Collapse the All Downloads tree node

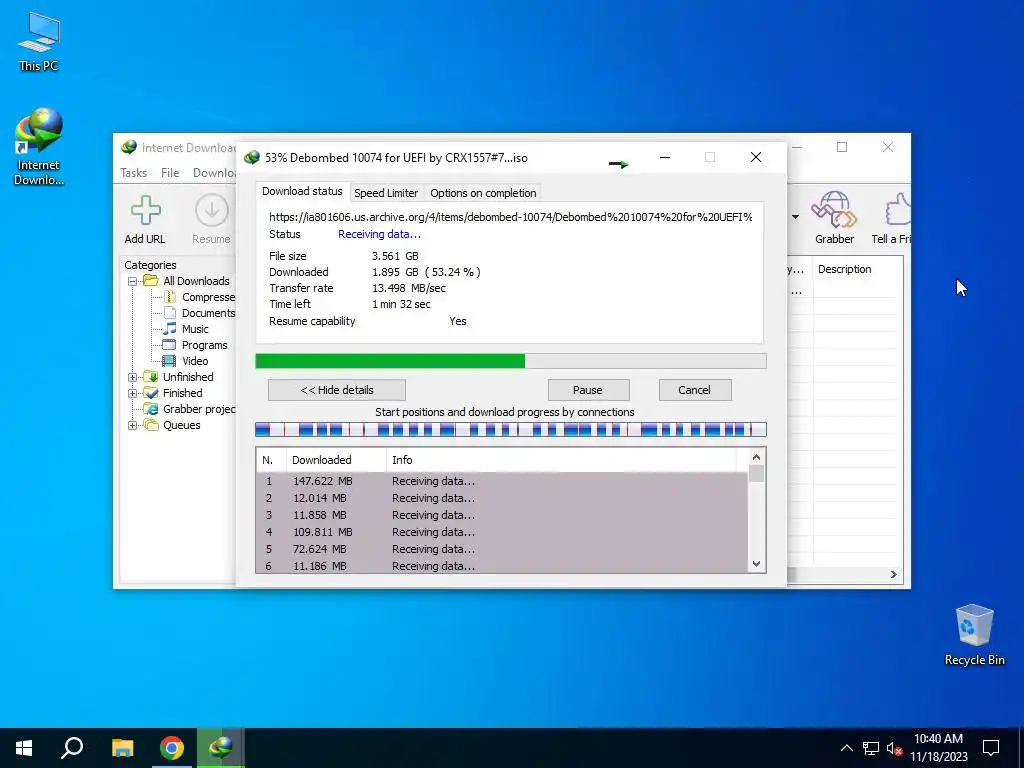tap(133, 281)
